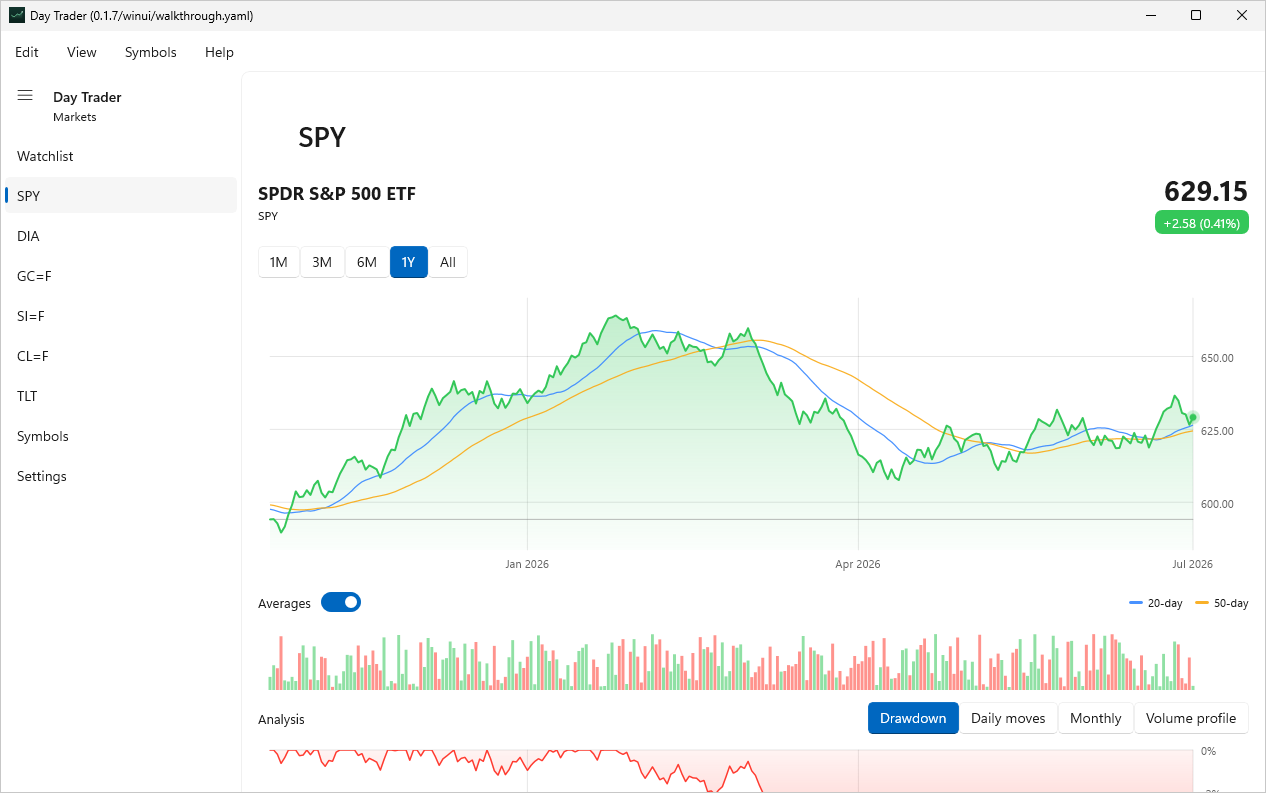
Task: Switch analysis to Daily moves
Action: point(1008,718)
